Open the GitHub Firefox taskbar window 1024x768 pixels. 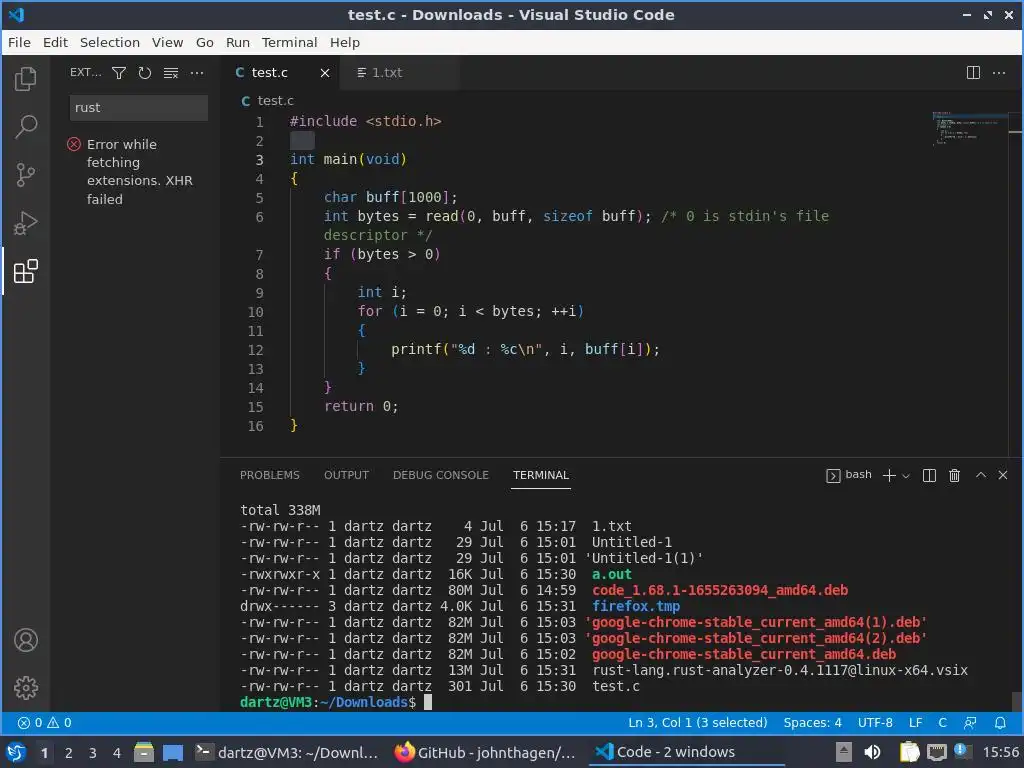486,752
